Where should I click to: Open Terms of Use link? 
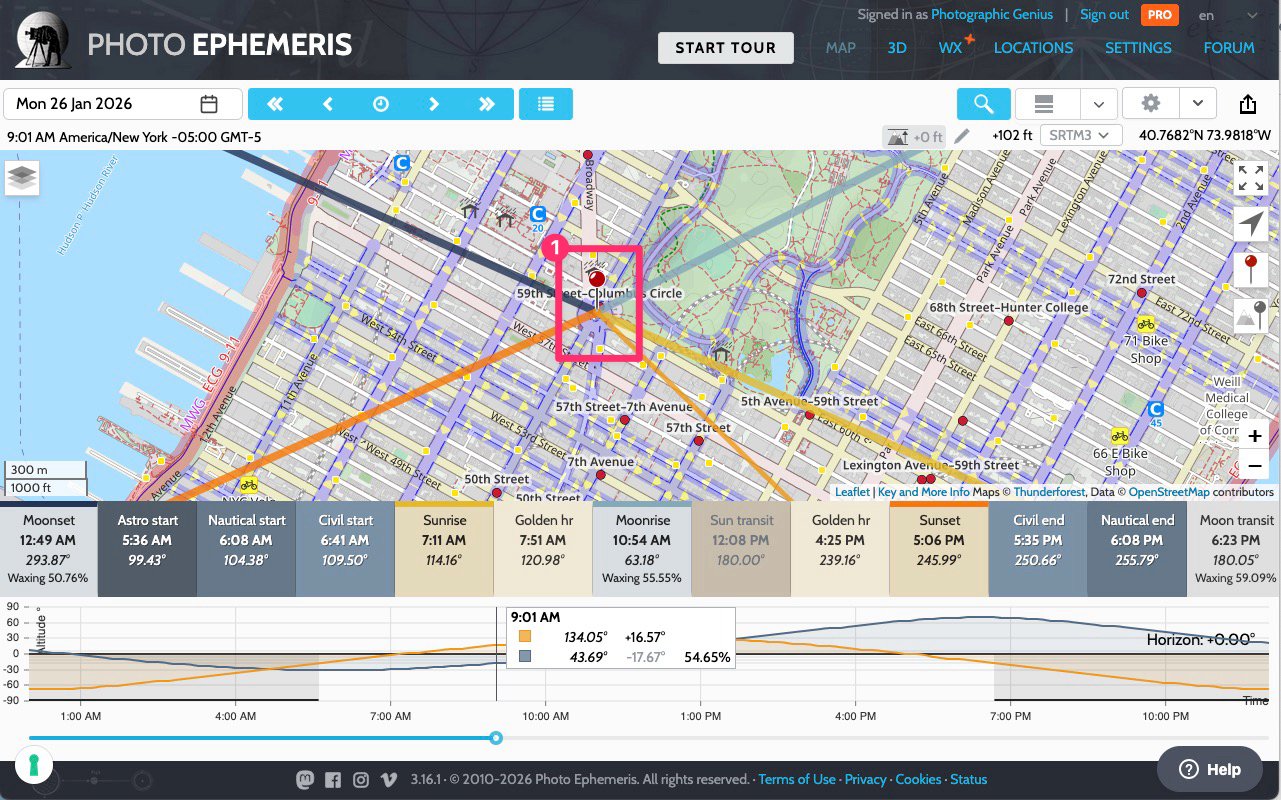click(797, 779)
